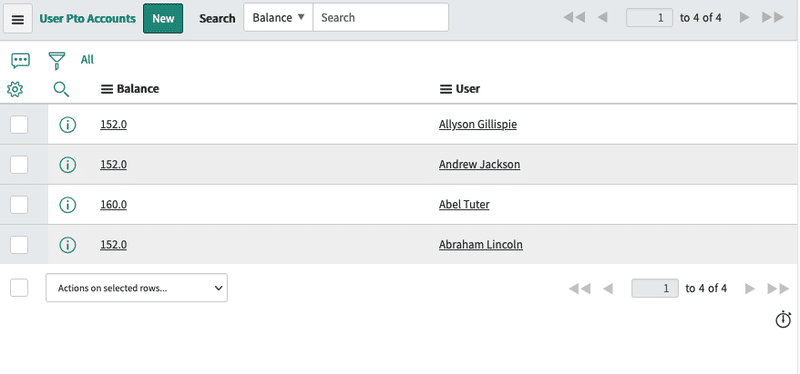
Task: Toggle the column search magnifier icon
Action: click(x=61, y=89)
